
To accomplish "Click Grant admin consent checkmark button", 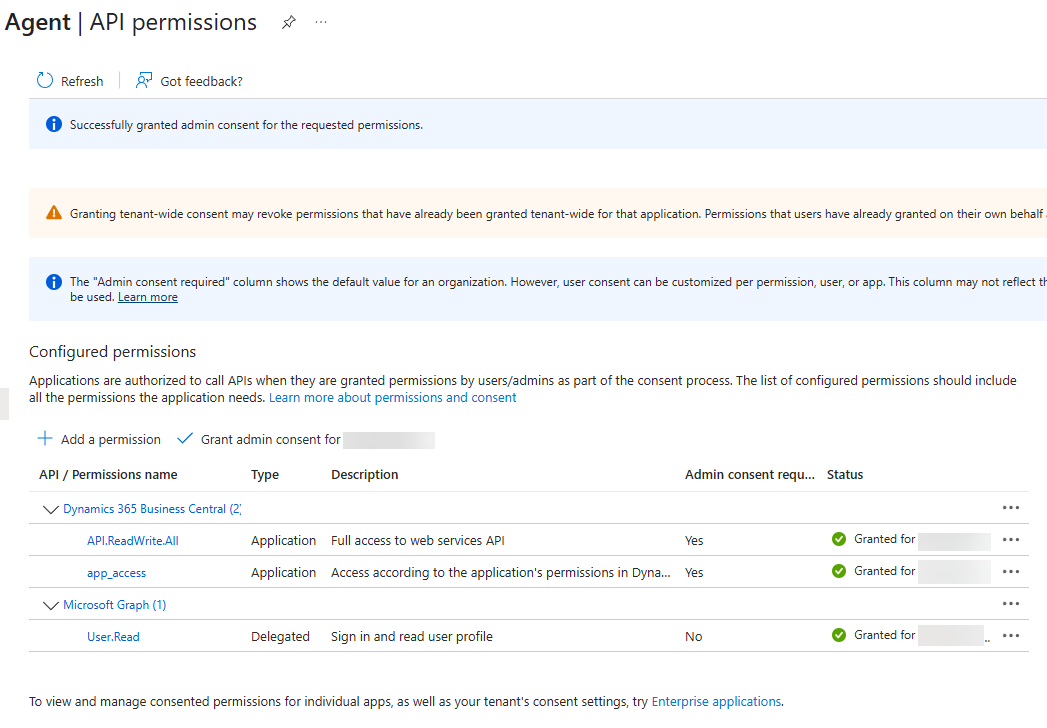I will pos(185,439).
